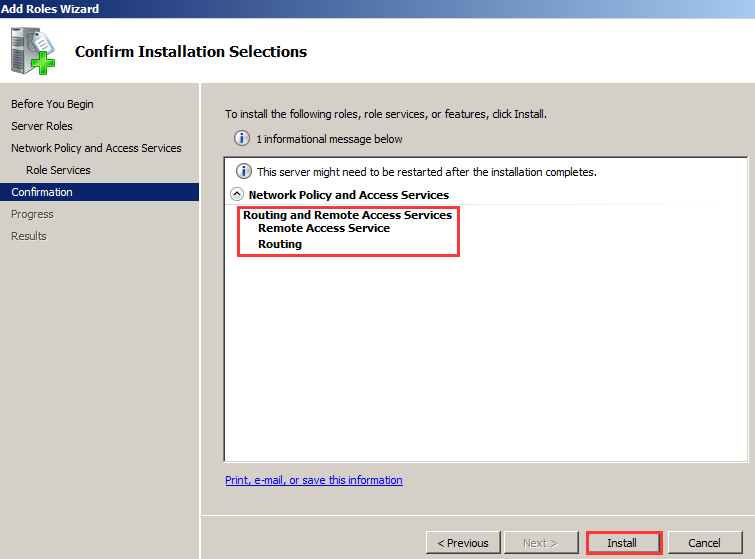
Task: Click the Progress step in sidebar
Action: 32,214
